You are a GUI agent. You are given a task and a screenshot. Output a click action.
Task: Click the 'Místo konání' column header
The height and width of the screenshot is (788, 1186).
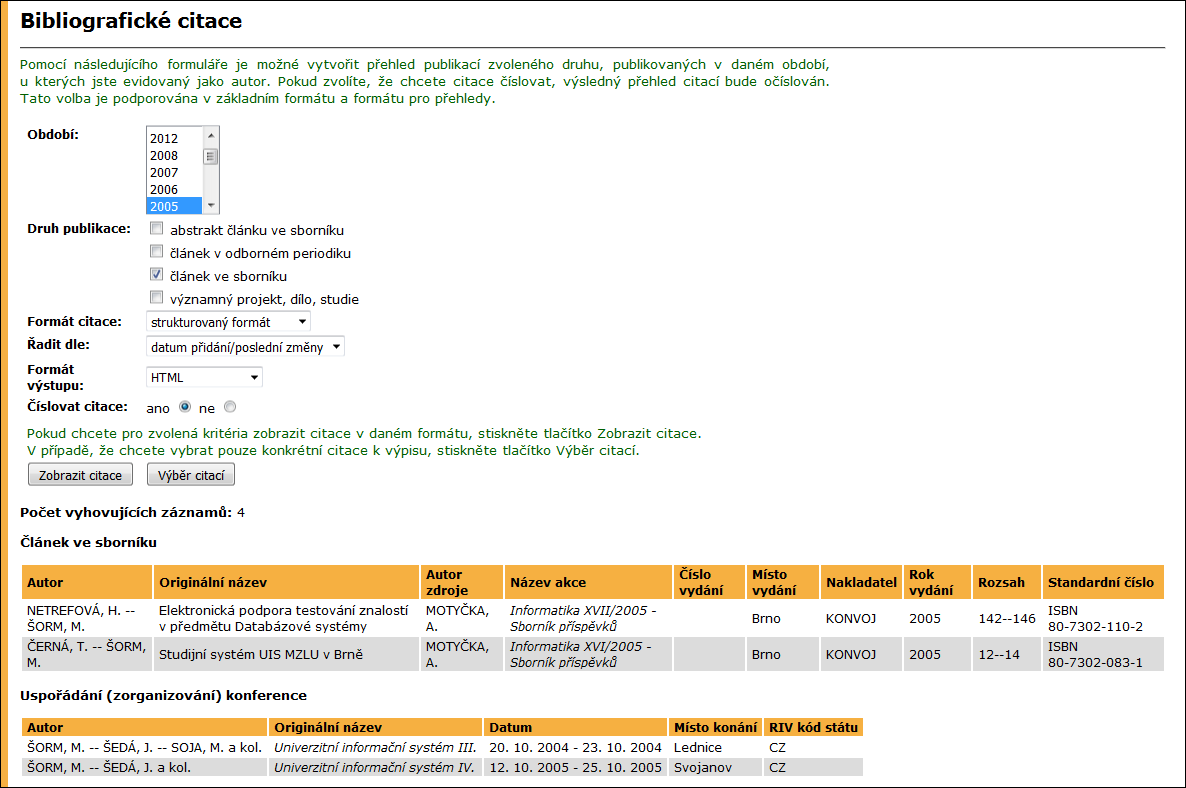[x=716, y=728]
